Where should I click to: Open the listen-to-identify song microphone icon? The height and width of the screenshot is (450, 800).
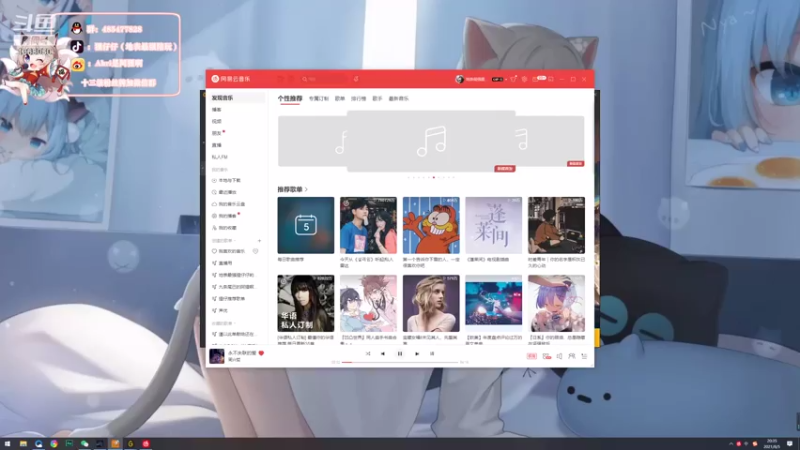coord(356,79)
